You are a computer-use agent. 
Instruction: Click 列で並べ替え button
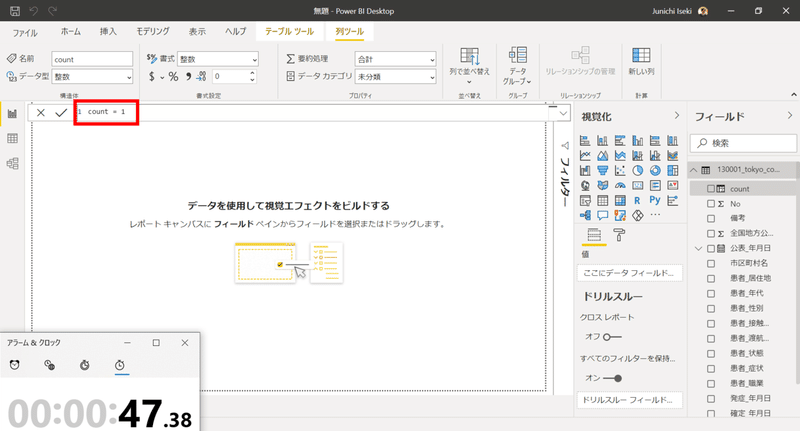pos(469,66)
